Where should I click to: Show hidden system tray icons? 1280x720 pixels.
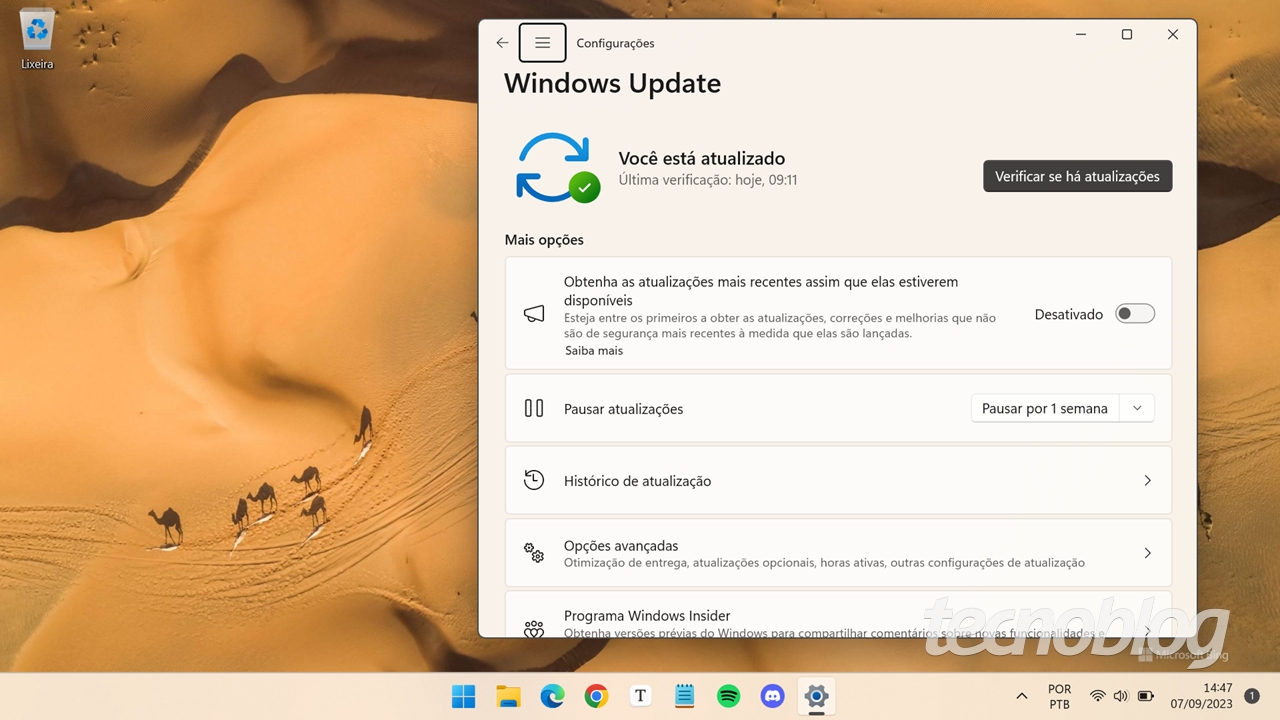point(1021,696)
